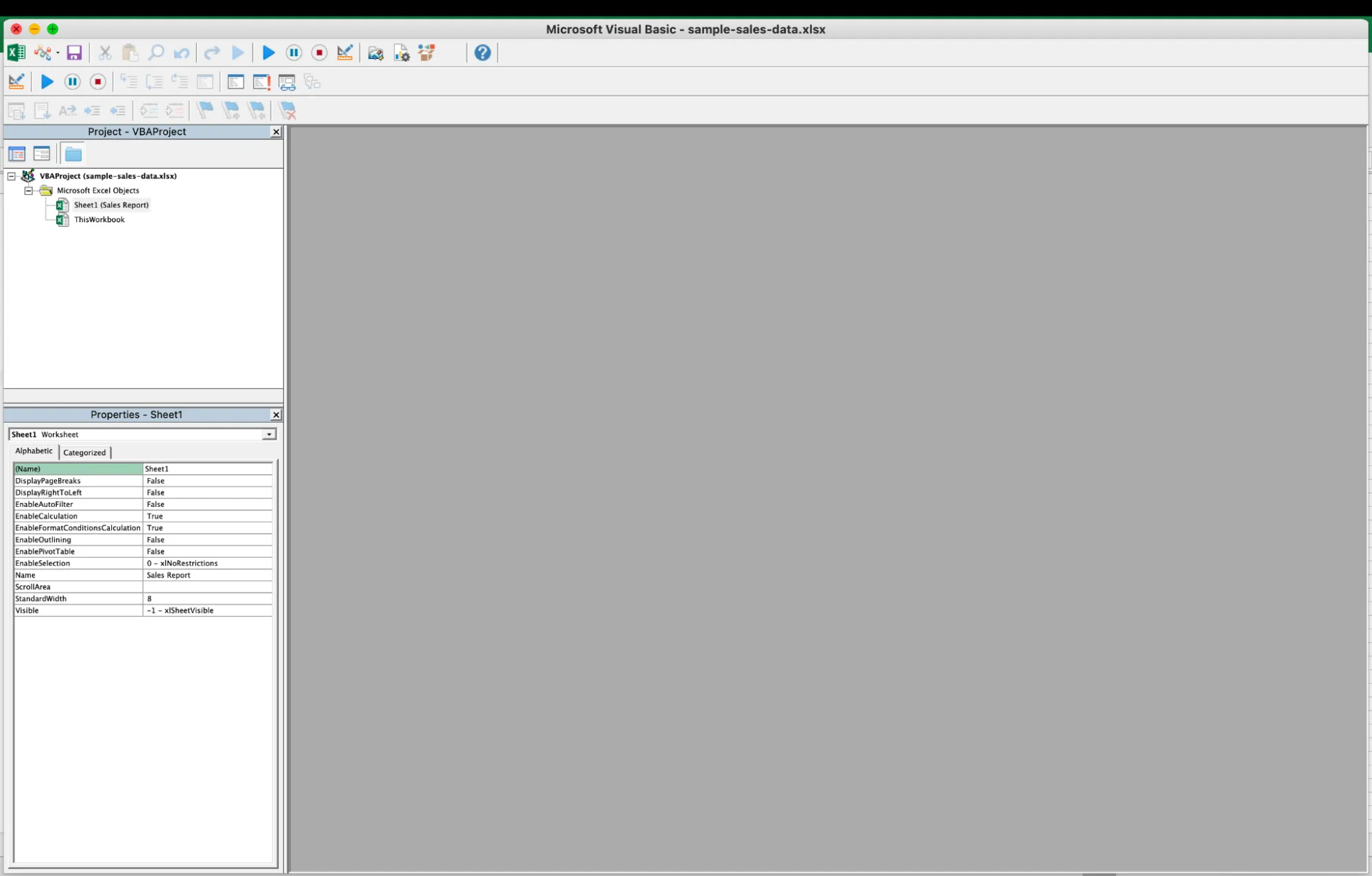Click the Reset (stop) icon

(x=318, y=53)
